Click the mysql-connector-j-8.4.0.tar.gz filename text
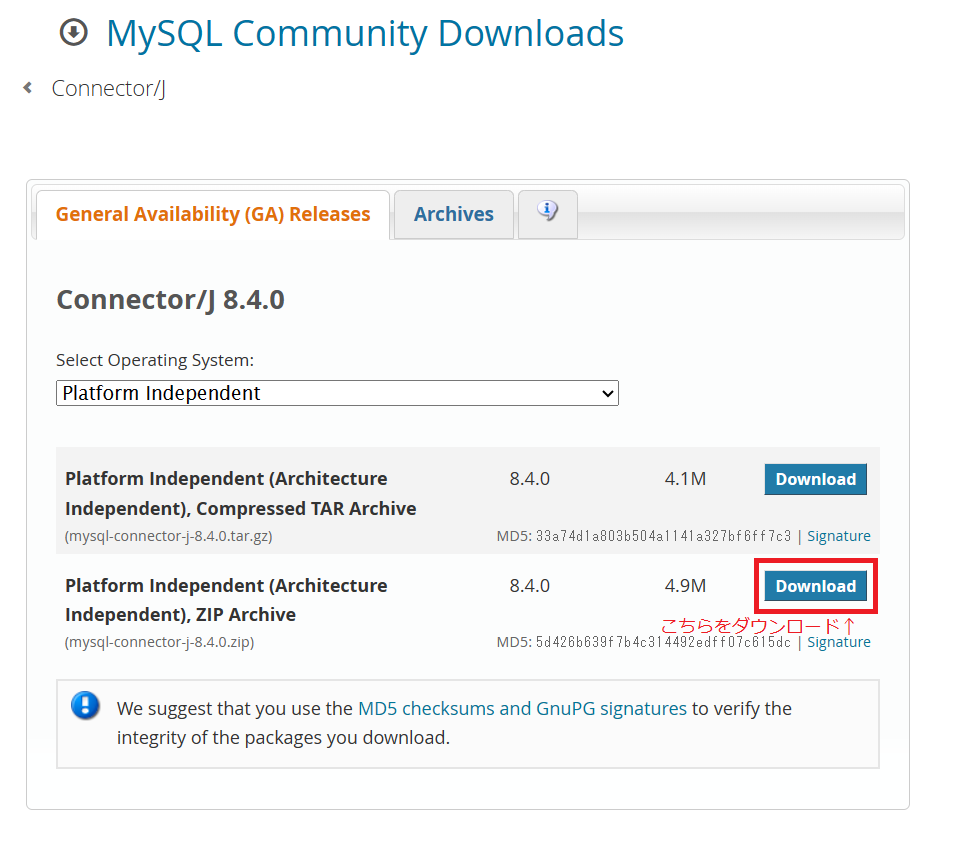 pyautogui.click(x=168, y=536)
